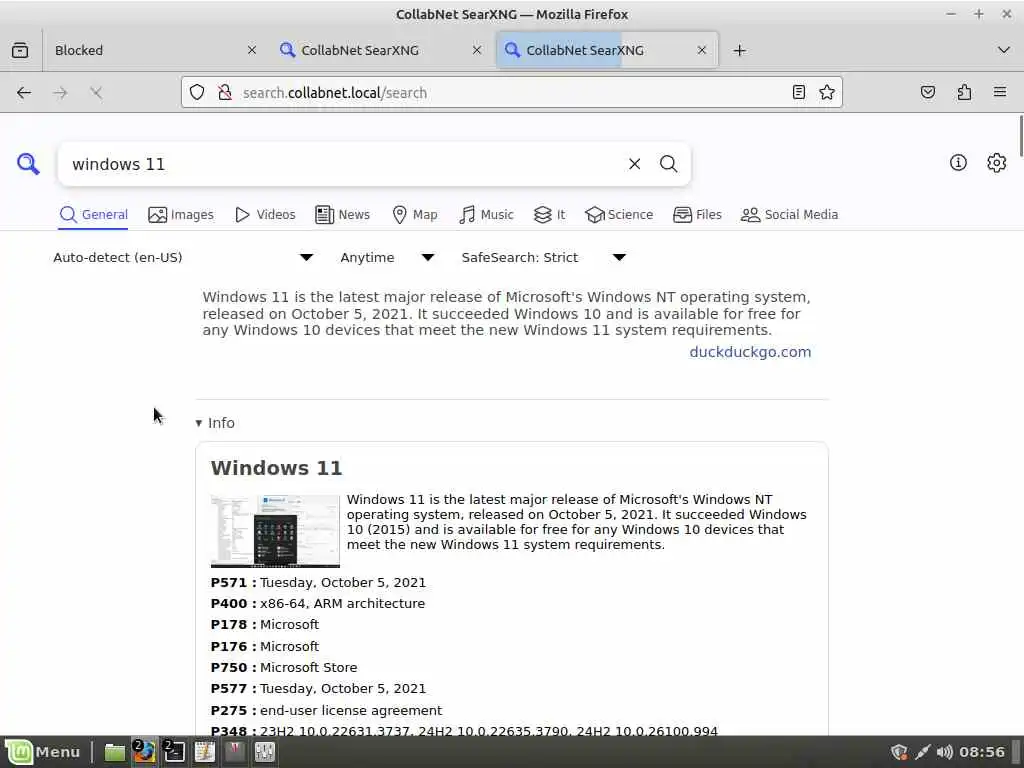Open SearXNG about info icon
Screen dimensions: 1024x768
coord(958,163)
